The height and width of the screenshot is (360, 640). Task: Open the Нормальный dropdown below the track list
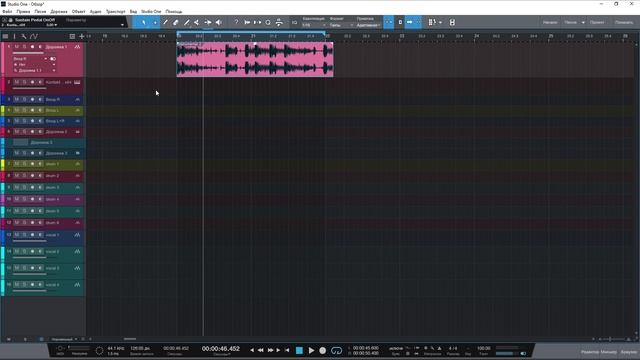pyautogui.click(x=64, y=339)
